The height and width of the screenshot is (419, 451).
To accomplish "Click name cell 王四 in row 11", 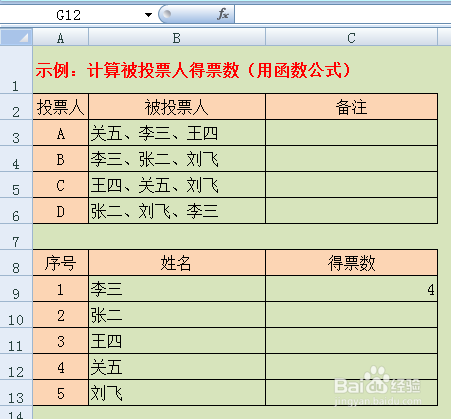I will [177, 341].
